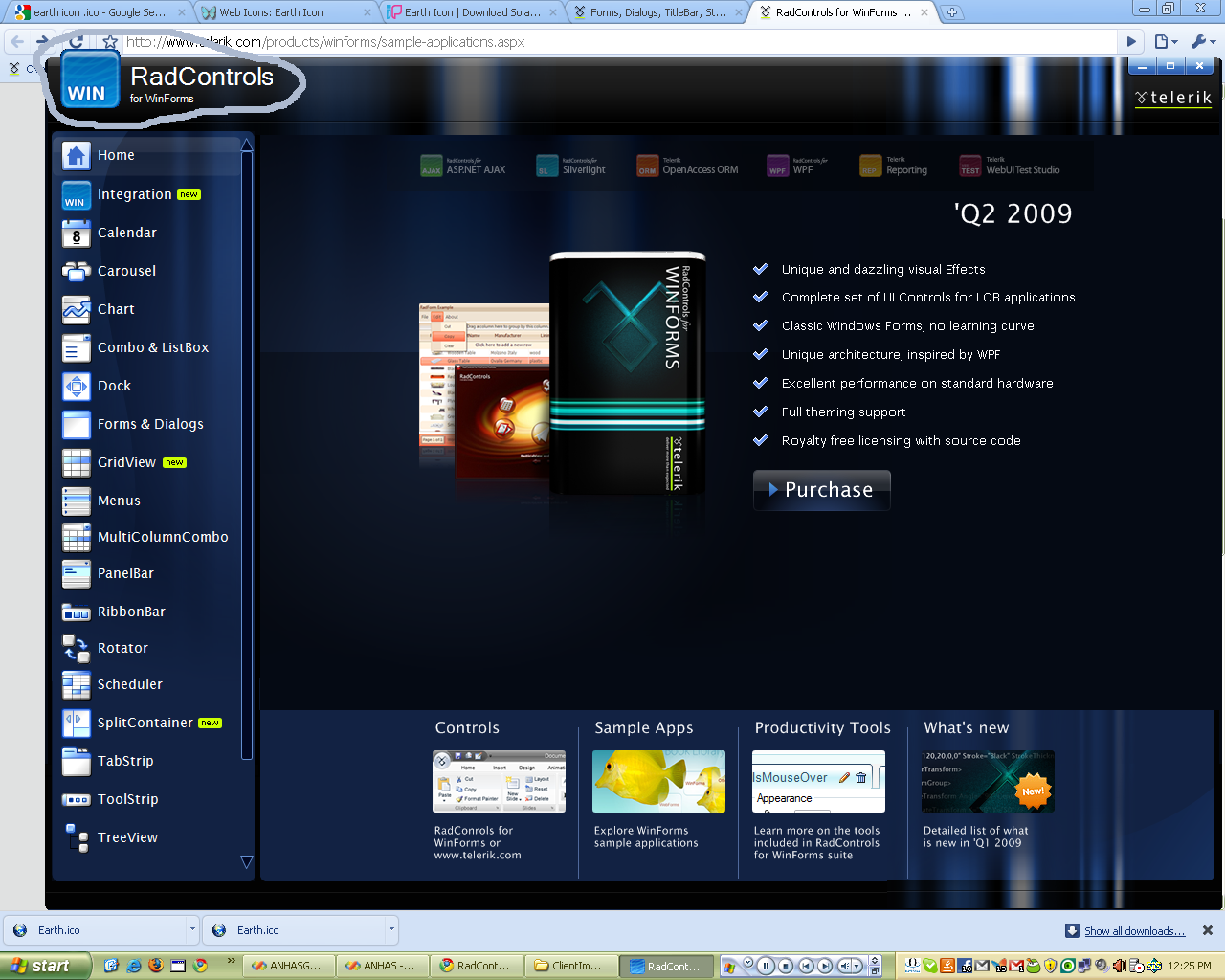The height and width of the screenshot is (980, 1225).
Task: Click the sidebar vertical scrollbar track
Action: pos(247,456)
